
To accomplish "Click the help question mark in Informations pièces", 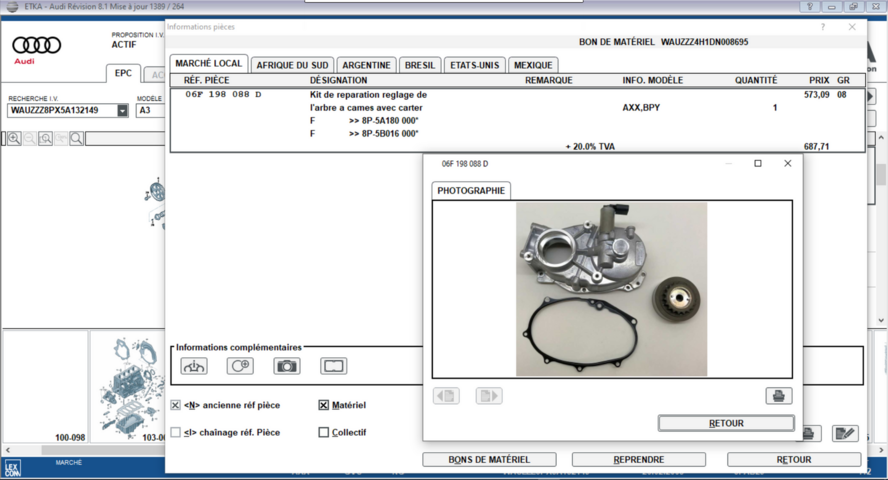I will 823,27.
